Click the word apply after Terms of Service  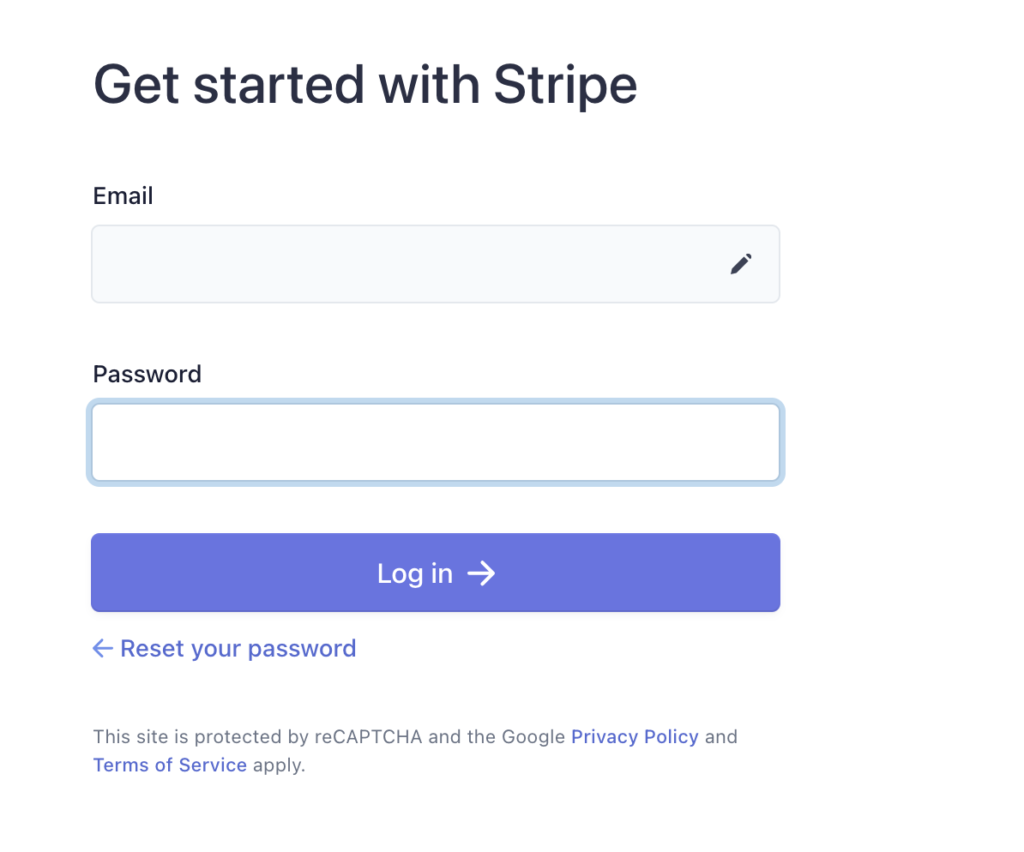click(x=279, y=765)
